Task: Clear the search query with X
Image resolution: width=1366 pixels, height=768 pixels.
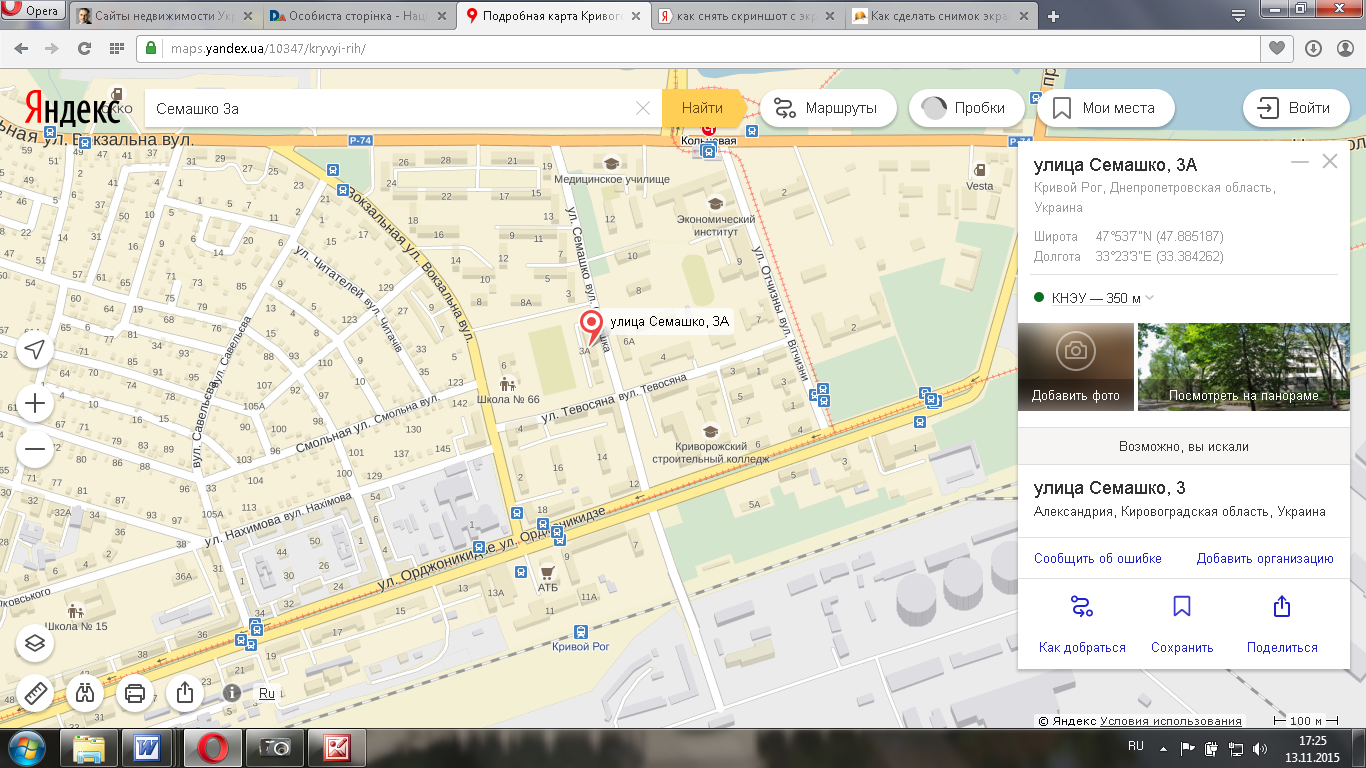Action: pyautogui.click(x=644, y=108)
